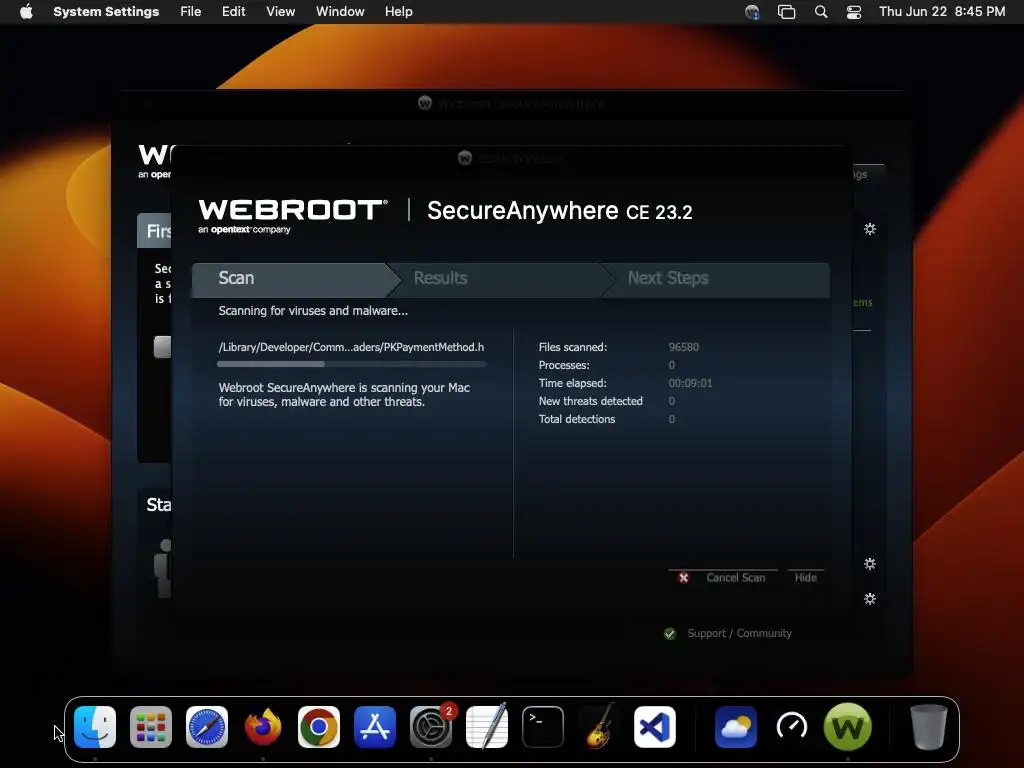
Task: Open the System Settings menu
Action: 106,12
